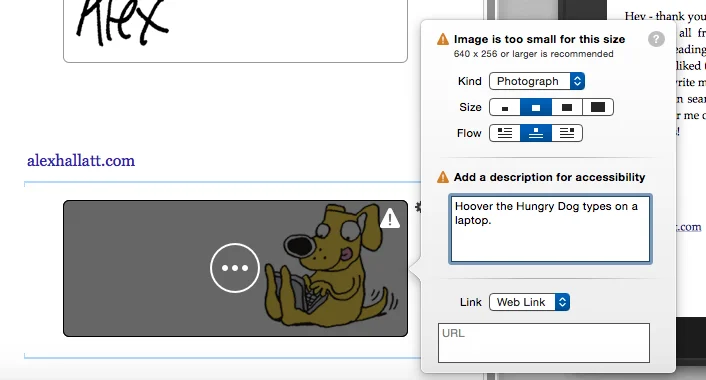Select the third image size option
This screenshot has height=380, width=706.
click(567, 107)
